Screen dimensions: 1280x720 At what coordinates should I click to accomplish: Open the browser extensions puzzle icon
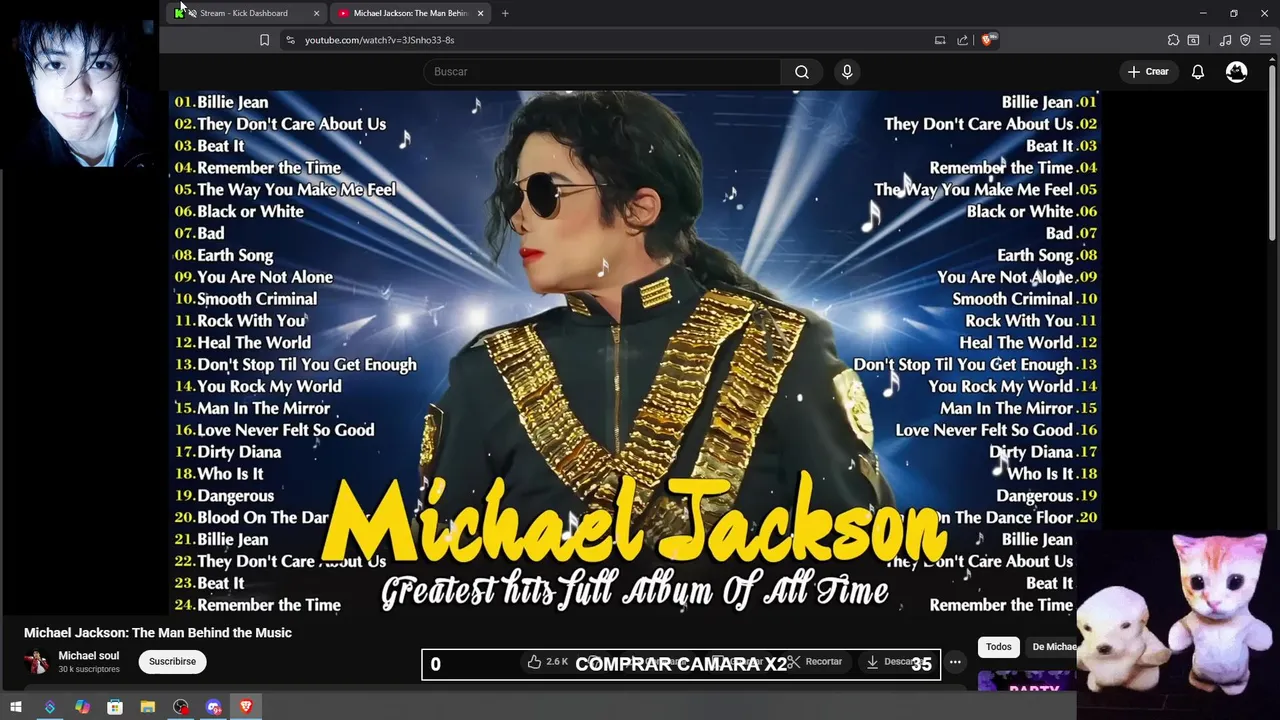pos(1173,40)
